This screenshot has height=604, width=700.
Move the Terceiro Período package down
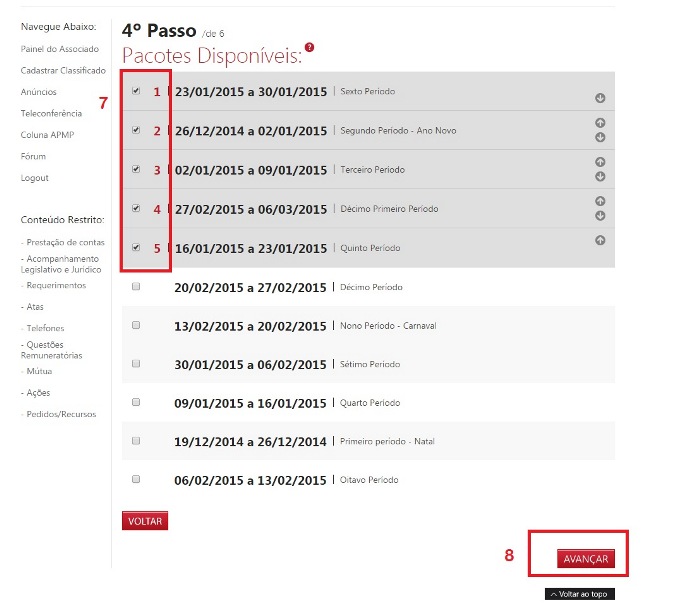[x=600, y=176]
